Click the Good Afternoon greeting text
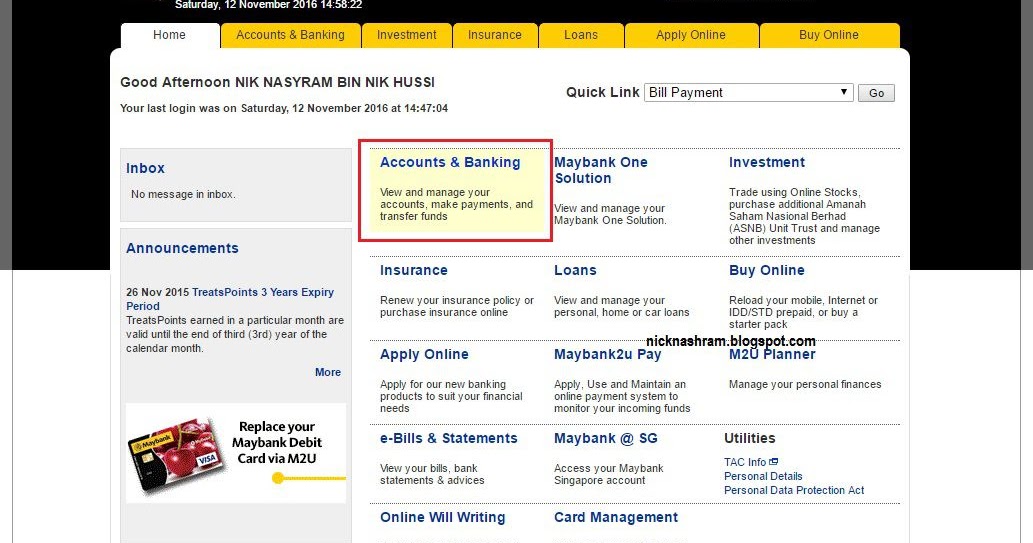This screenshot has width=1033, height=543. click(x=277, y=82)
